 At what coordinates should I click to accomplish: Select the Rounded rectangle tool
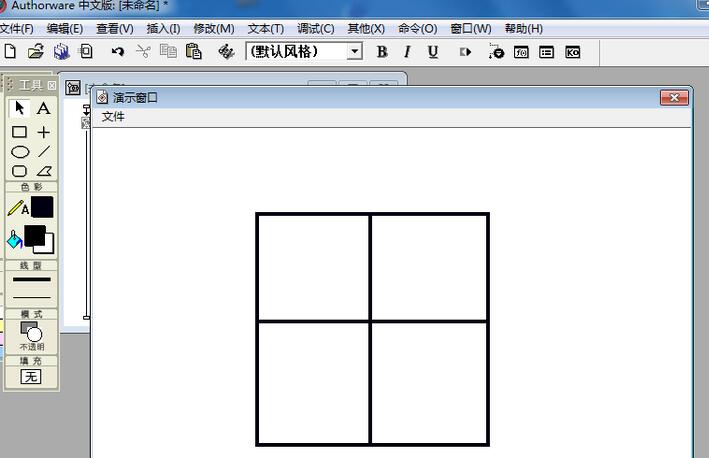tap(19, 171)
